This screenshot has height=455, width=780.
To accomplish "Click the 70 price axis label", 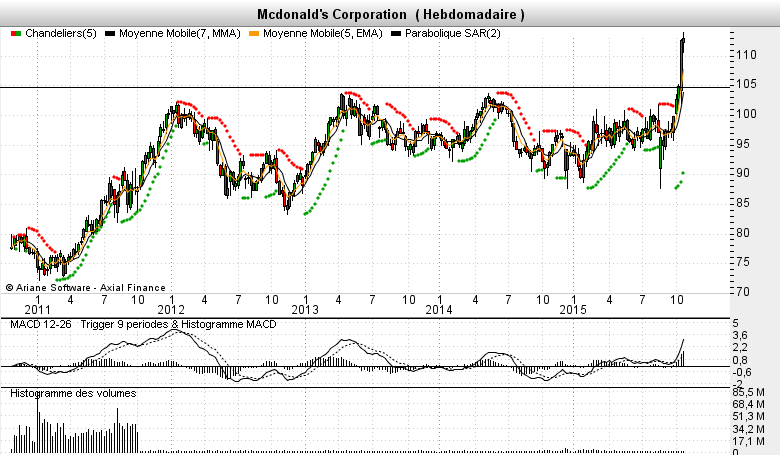I will [742, 292].
